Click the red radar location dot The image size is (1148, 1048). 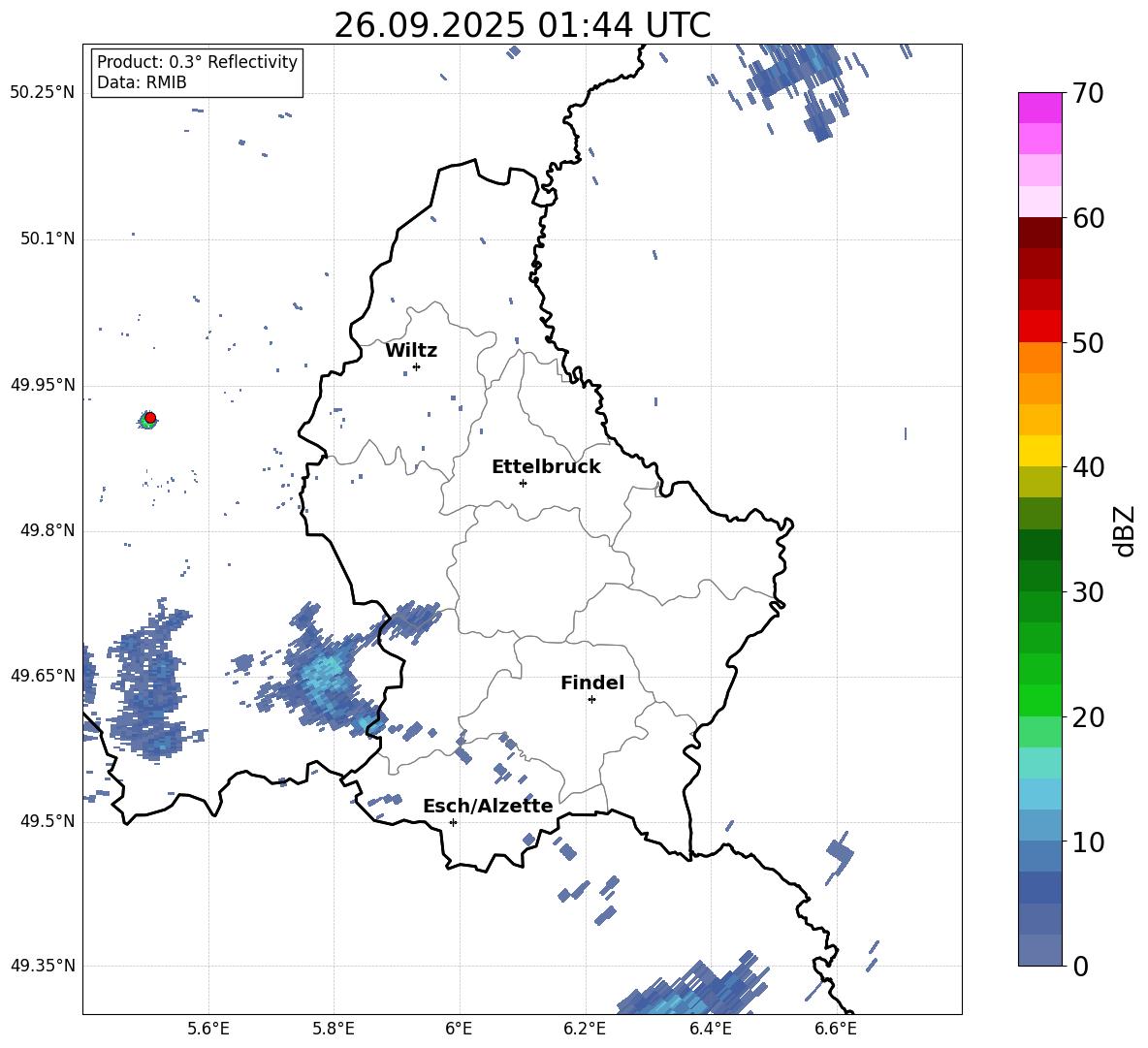pyautogui.click(x=150, y=418)
